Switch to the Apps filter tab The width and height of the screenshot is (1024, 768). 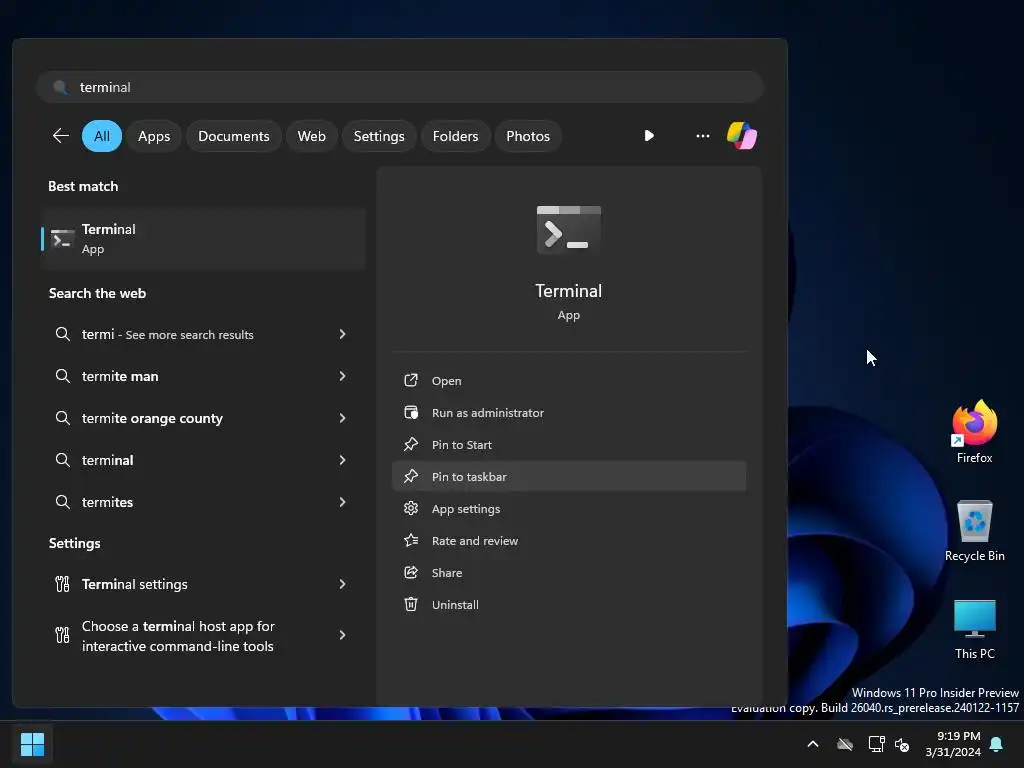click(x=154, y=136)
